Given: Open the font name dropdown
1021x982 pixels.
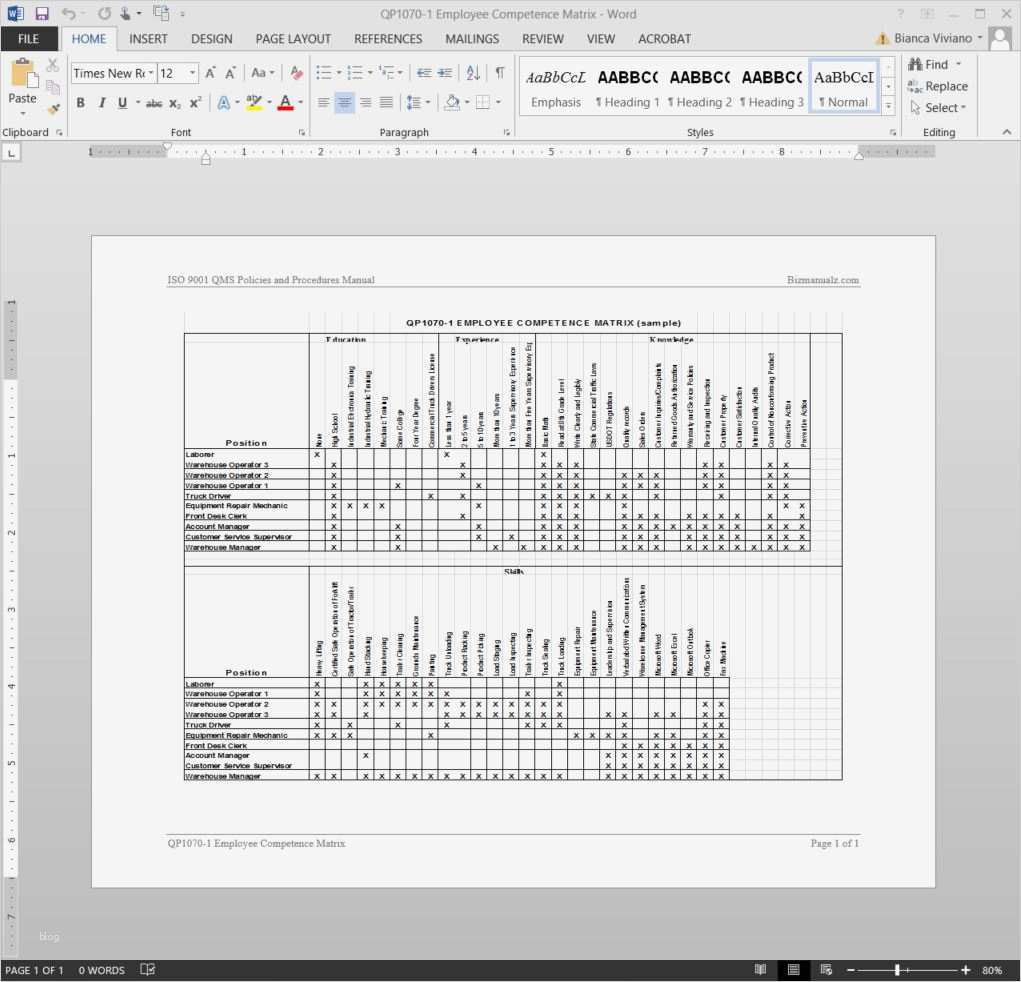Looking at the screenshot, I should point(150,73).
